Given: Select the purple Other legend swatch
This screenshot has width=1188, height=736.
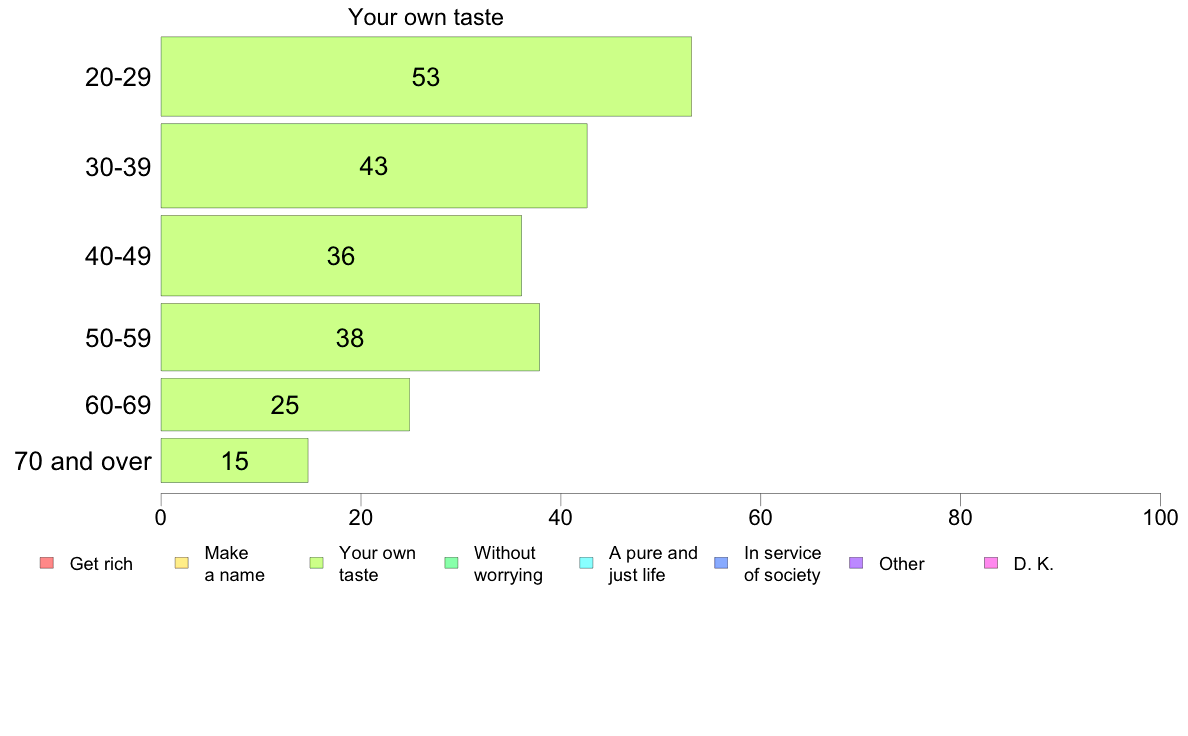Looking at the screenshot, I should pos(856,563).
